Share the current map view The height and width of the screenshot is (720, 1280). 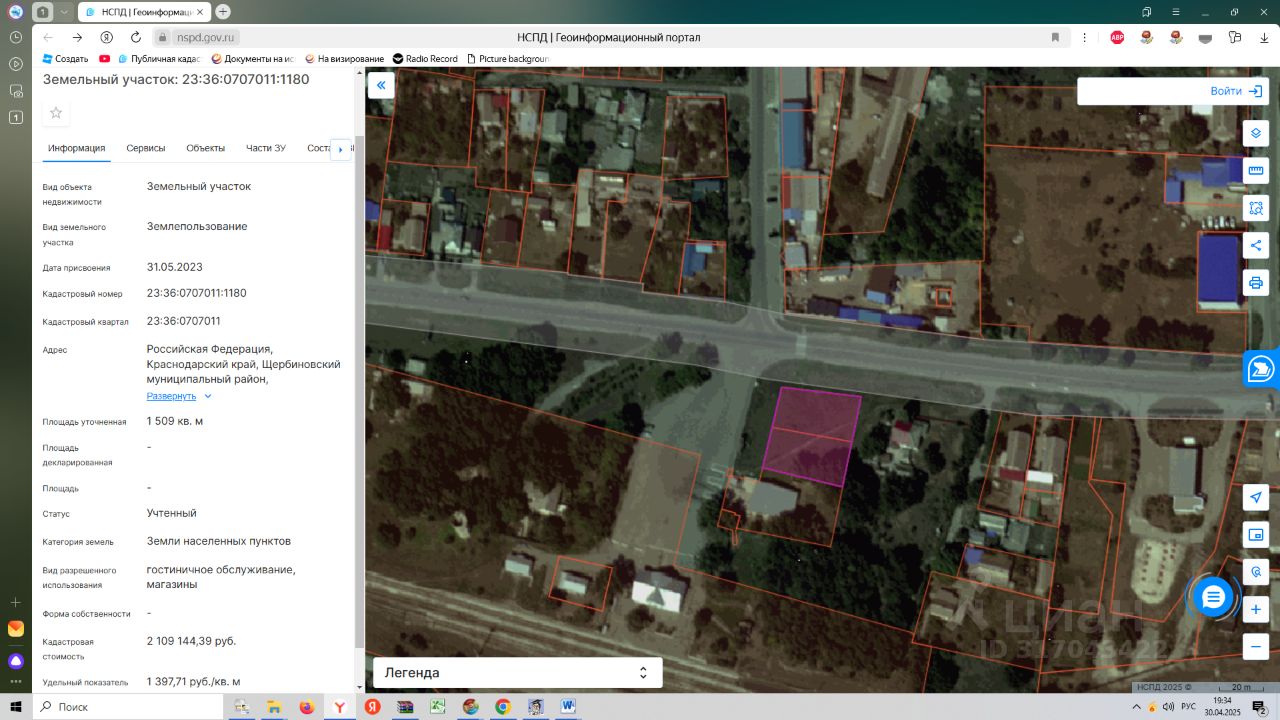click(x=1256, y=245)
